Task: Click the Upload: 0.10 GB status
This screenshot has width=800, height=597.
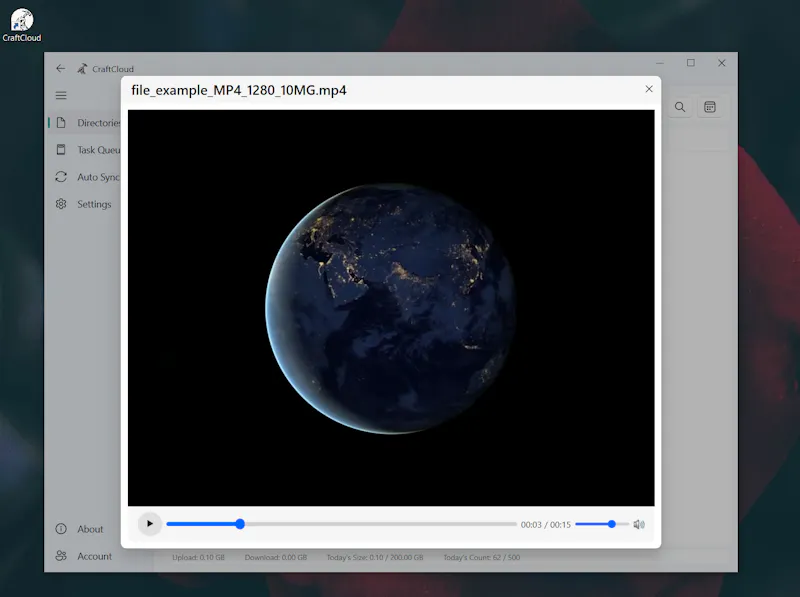Action: click(x=198, y=557)
